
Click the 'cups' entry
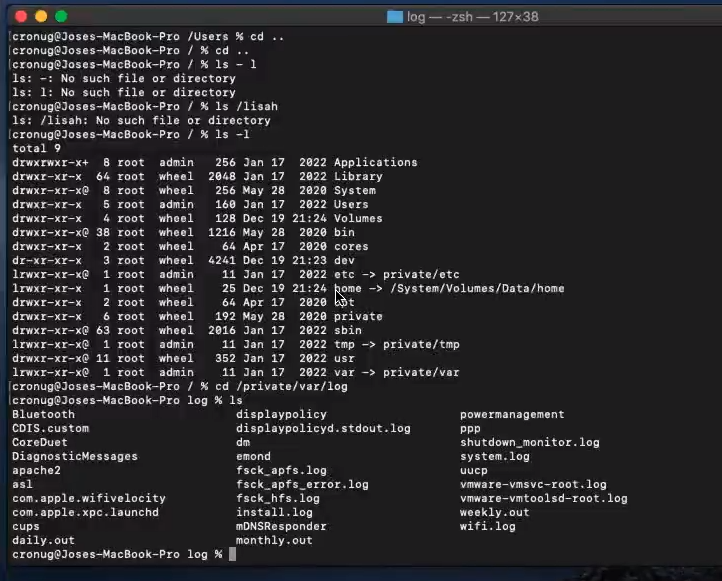pos(26,527)
